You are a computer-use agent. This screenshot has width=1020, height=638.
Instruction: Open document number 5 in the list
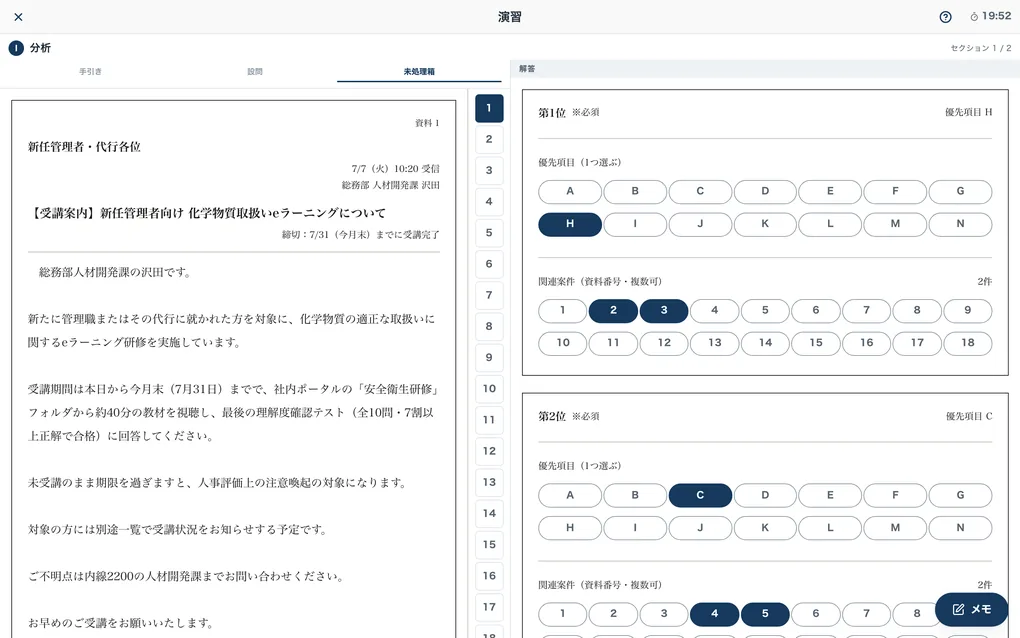(x=489, y=233)
